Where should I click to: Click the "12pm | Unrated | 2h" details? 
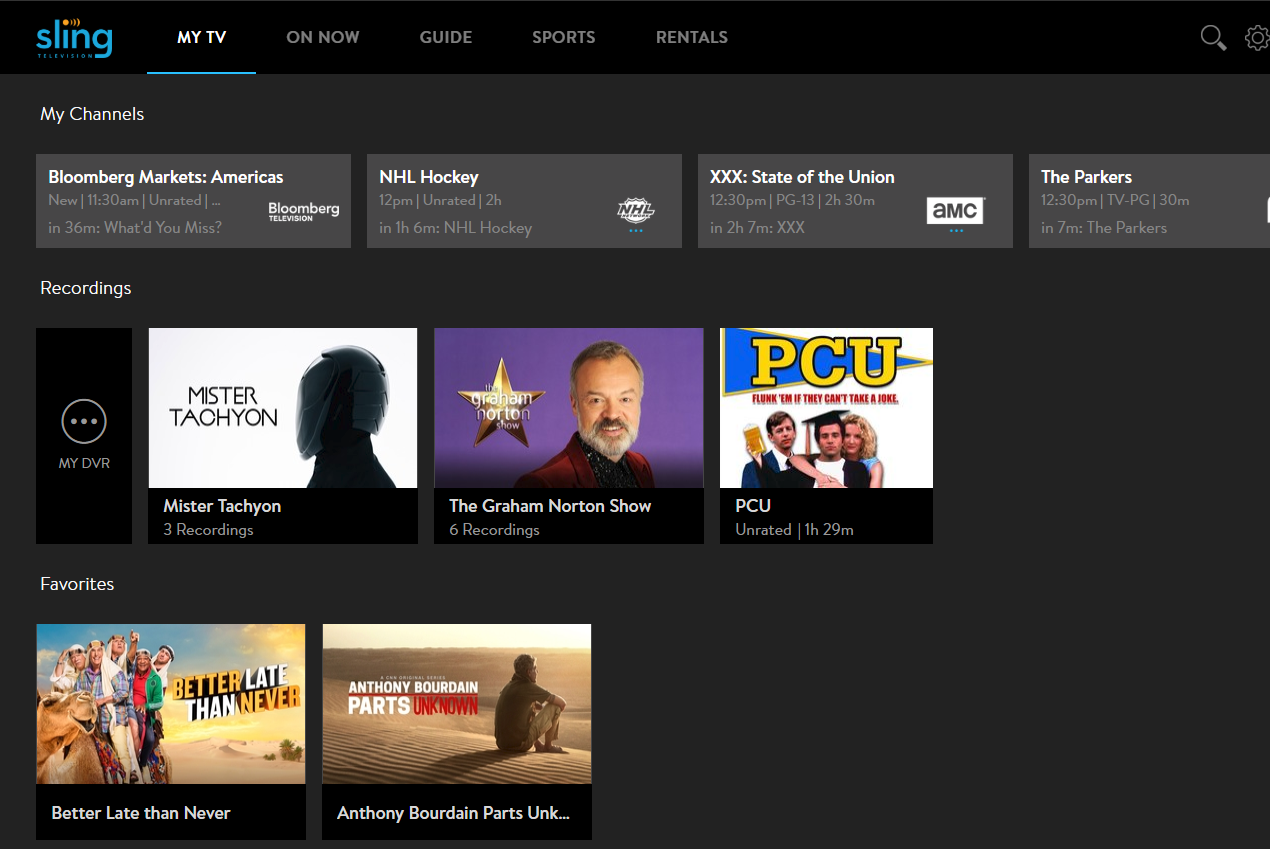[x=440, y=200]
